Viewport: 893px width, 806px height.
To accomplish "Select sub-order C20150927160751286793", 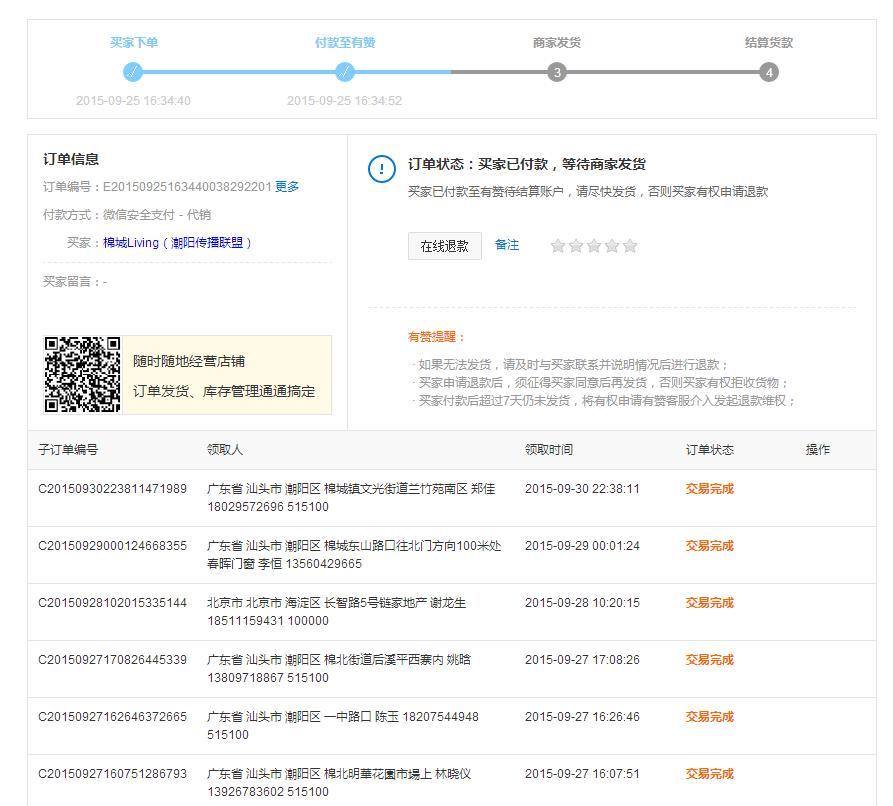I will (x=112, y=774).
